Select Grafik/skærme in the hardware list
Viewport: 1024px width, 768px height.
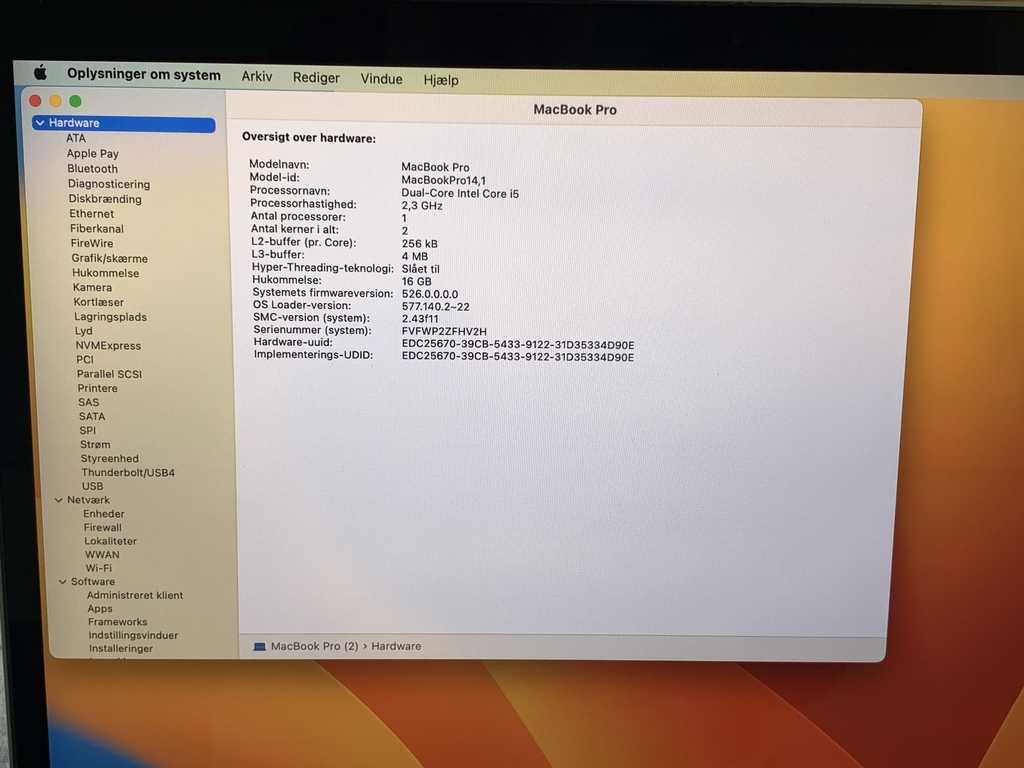click(x=109, y=258)
